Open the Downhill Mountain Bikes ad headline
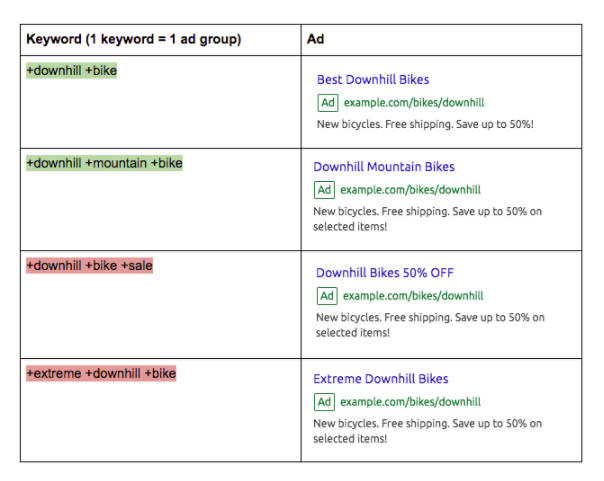 383,167
